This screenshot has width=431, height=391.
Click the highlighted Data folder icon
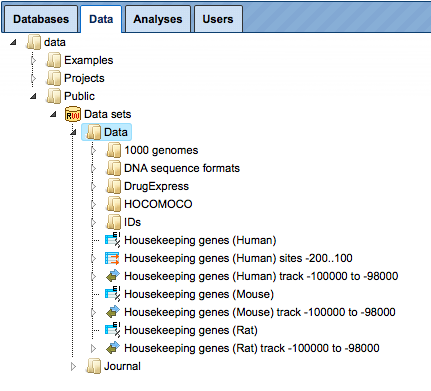tap(93, 132)
